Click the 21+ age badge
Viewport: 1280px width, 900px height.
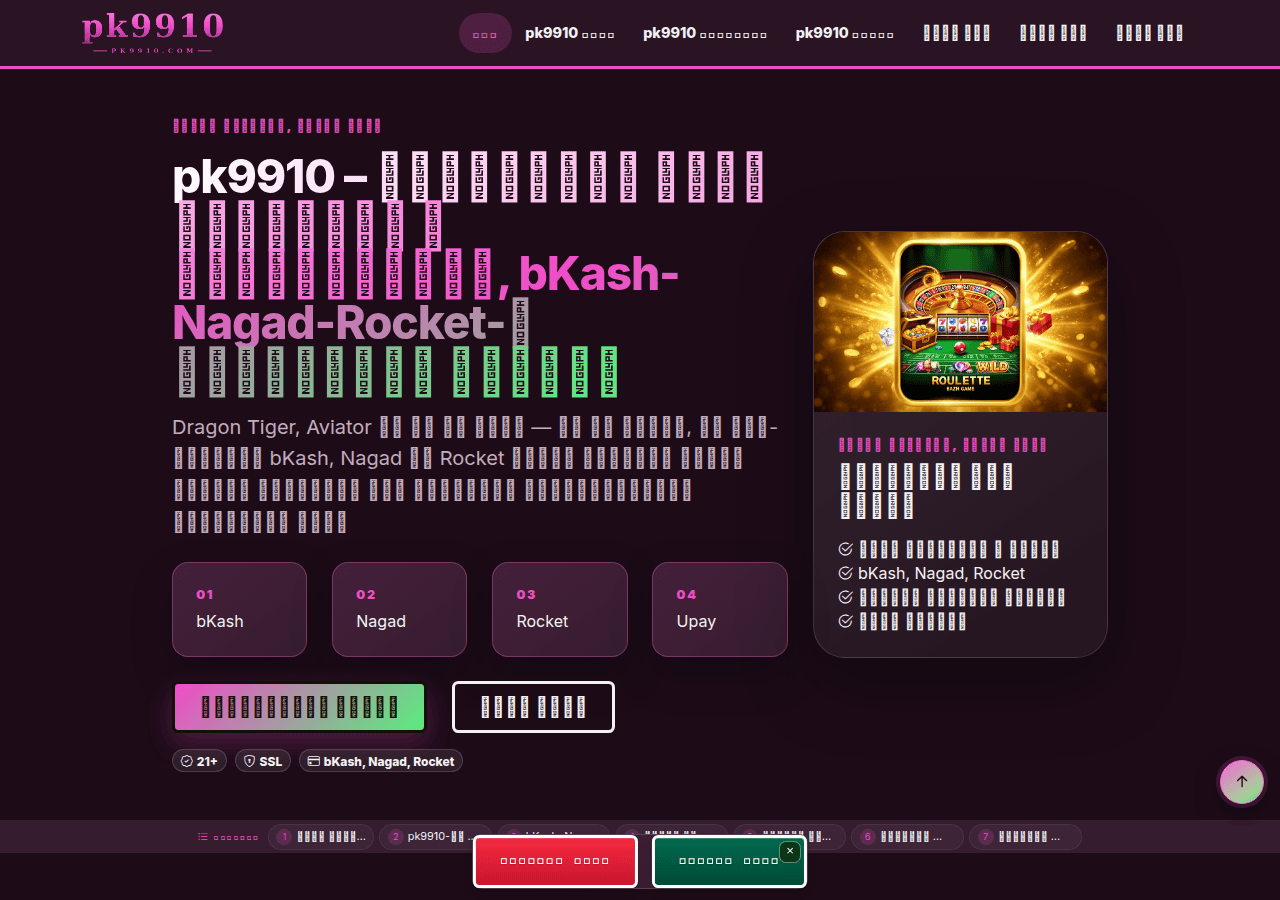(200, 761)
